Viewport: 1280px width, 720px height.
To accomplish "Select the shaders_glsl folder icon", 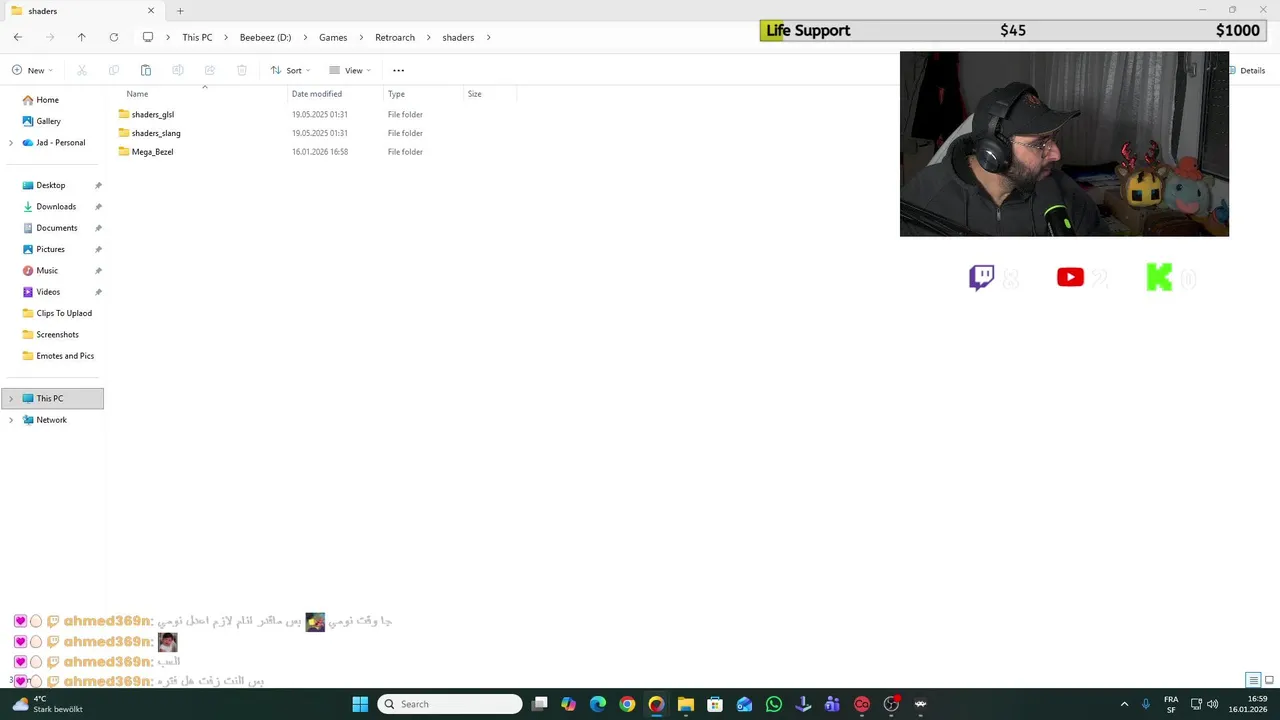I will pos(124,114).
